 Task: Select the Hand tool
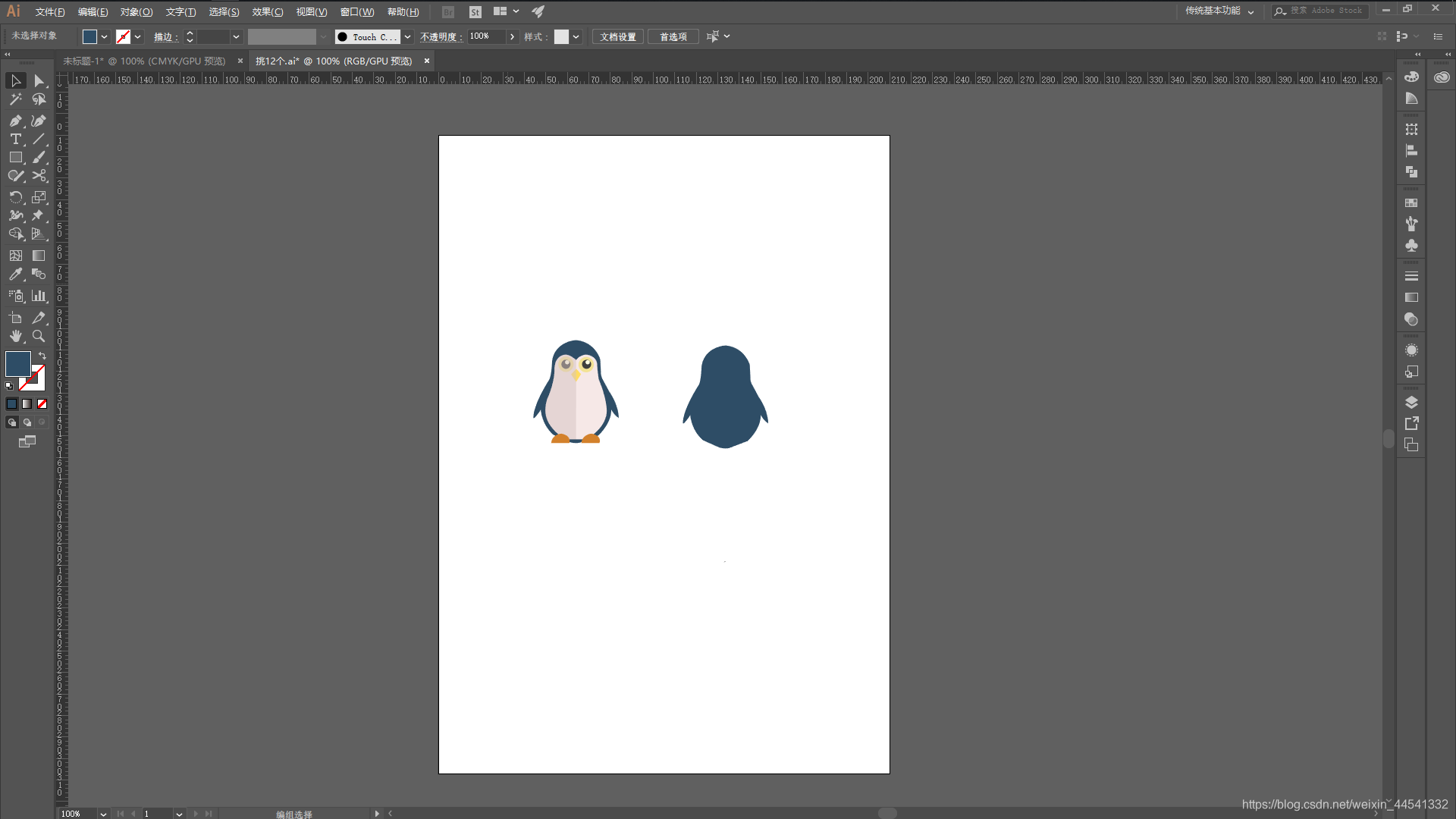point(16,336)
